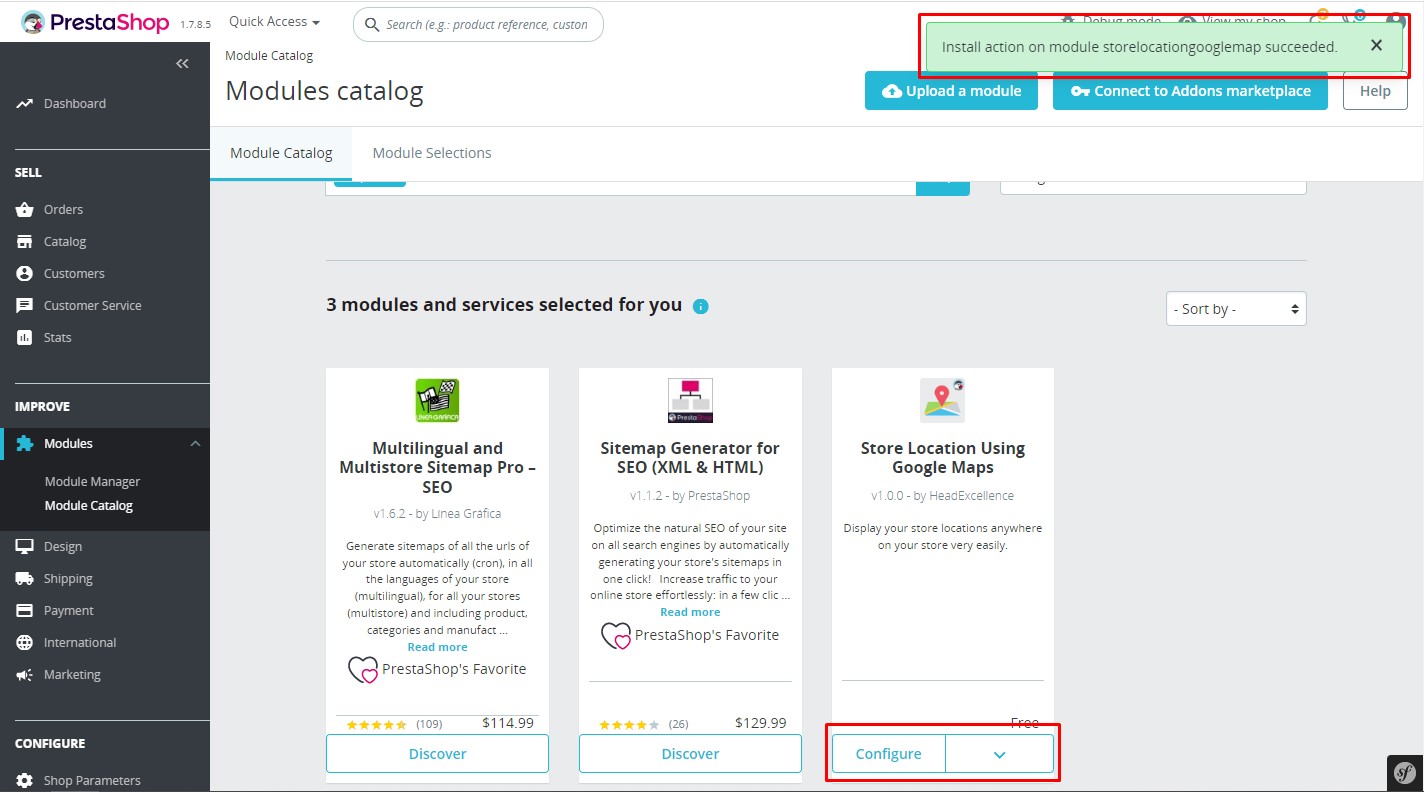This screenshot has height=792, width=1424.
Task: Click Multilingual and Multistore Sitemap Pro title
Action: point(437,468)
